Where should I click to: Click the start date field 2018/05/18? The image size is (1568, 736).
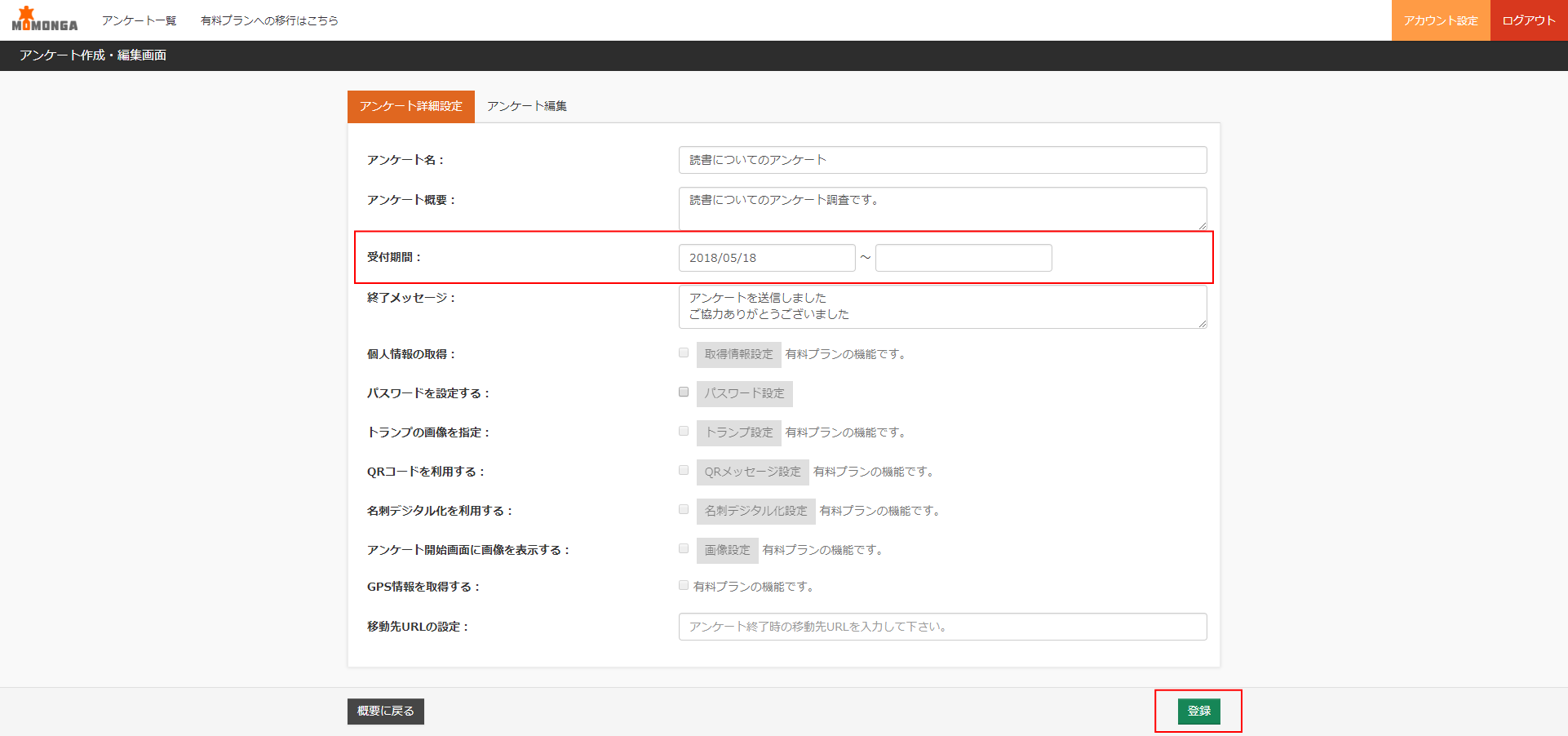pyautogui.click(x=767, y=258)
